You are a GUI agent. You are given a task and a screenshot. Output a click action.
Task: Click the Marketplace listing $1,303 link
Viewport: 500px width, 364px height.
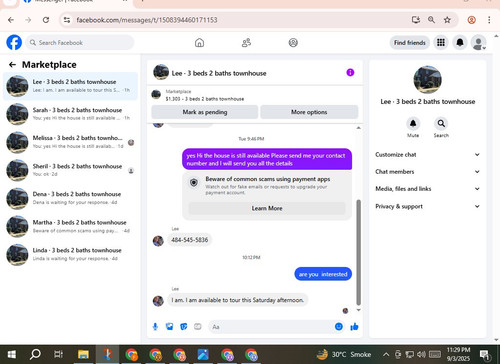tap(205, 99)
